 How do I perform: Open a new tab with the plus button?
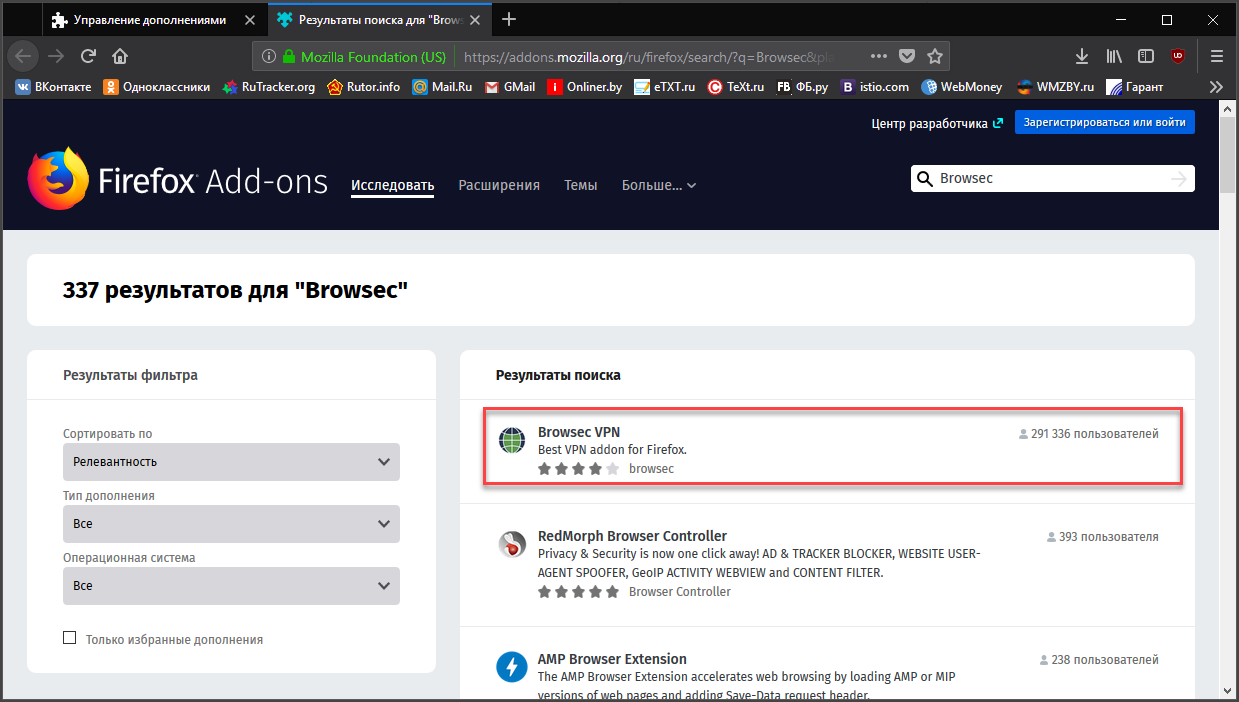(510, 19)
